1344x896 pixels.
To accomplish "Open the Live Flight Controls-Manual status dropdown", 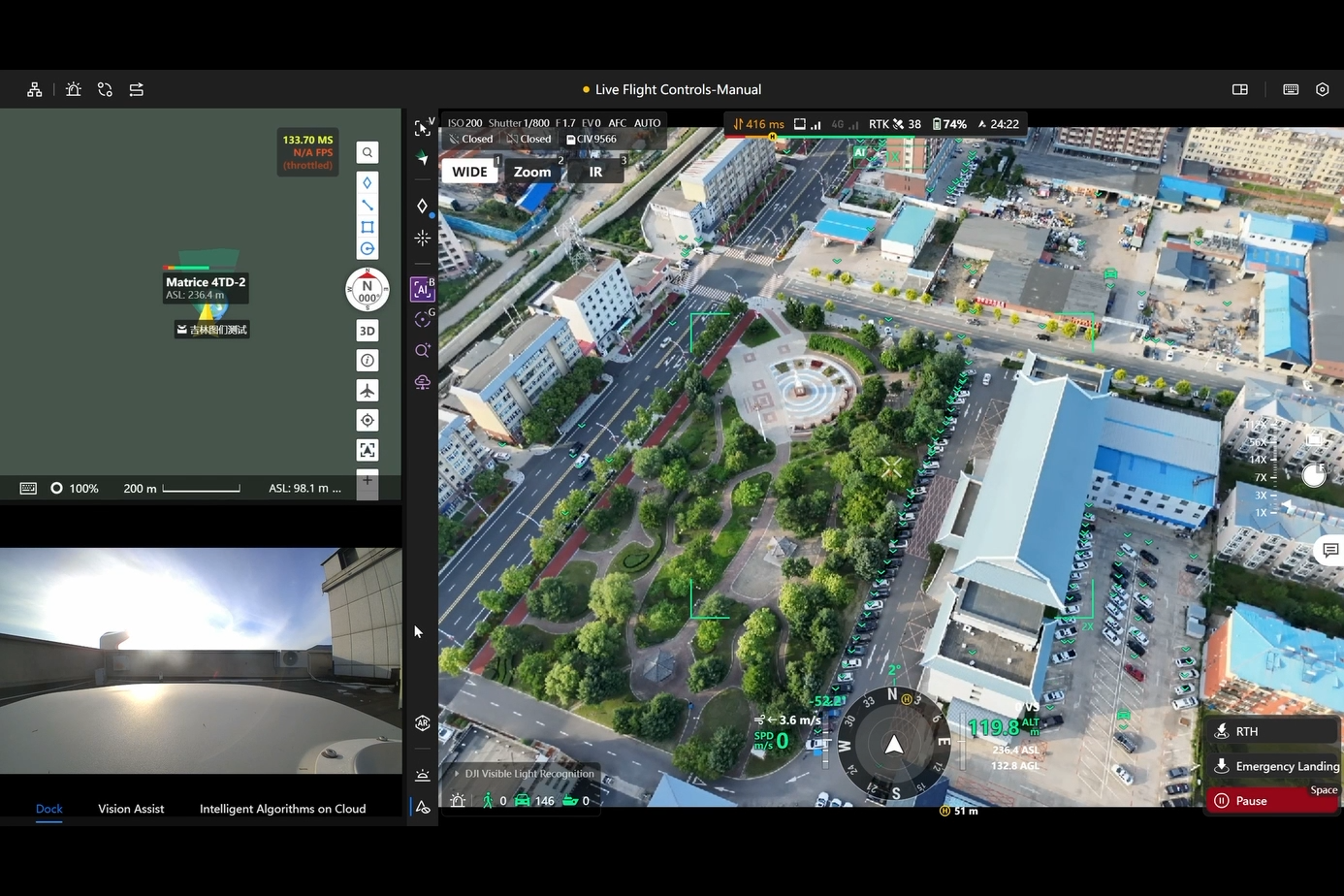I will pos(672,89).
